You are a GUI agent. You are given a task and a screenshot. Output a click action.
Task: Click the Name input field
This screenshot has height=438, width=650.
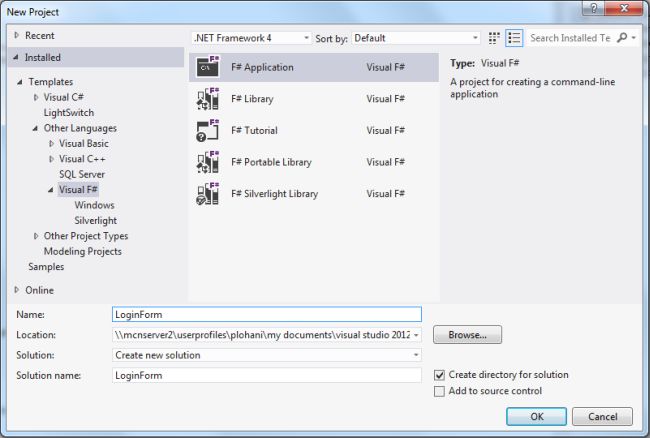coord(267,315)
